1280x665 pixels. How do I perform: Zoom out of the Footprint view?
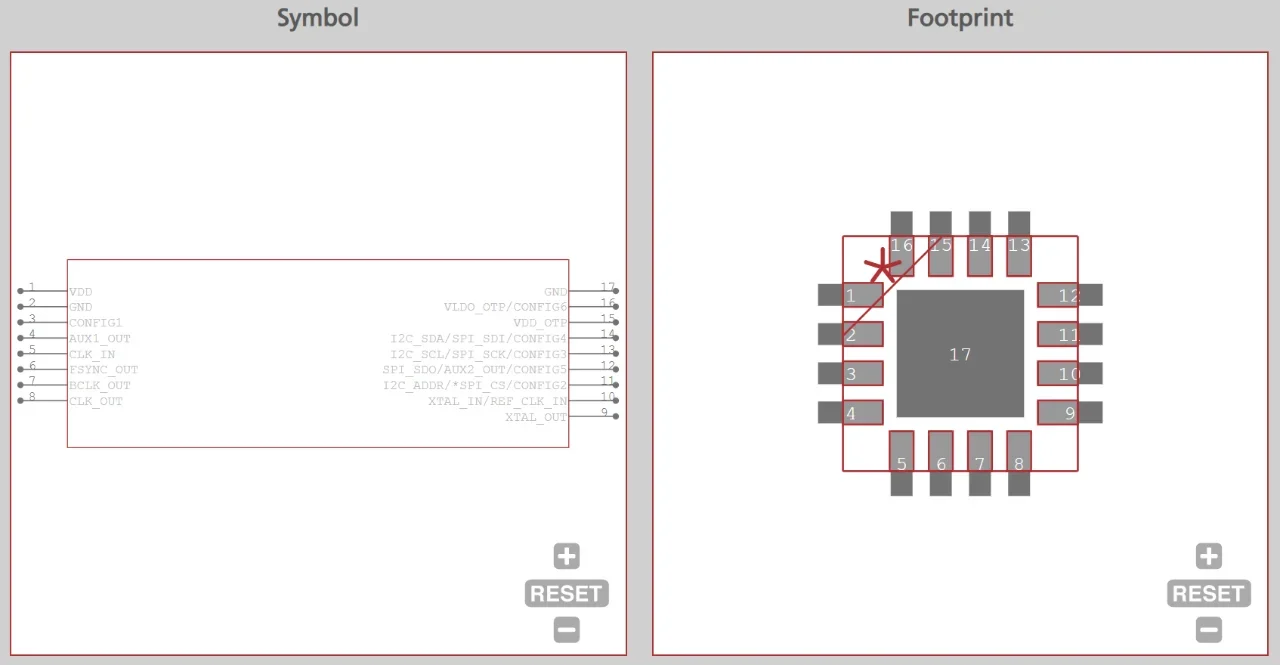point(1208,630)
